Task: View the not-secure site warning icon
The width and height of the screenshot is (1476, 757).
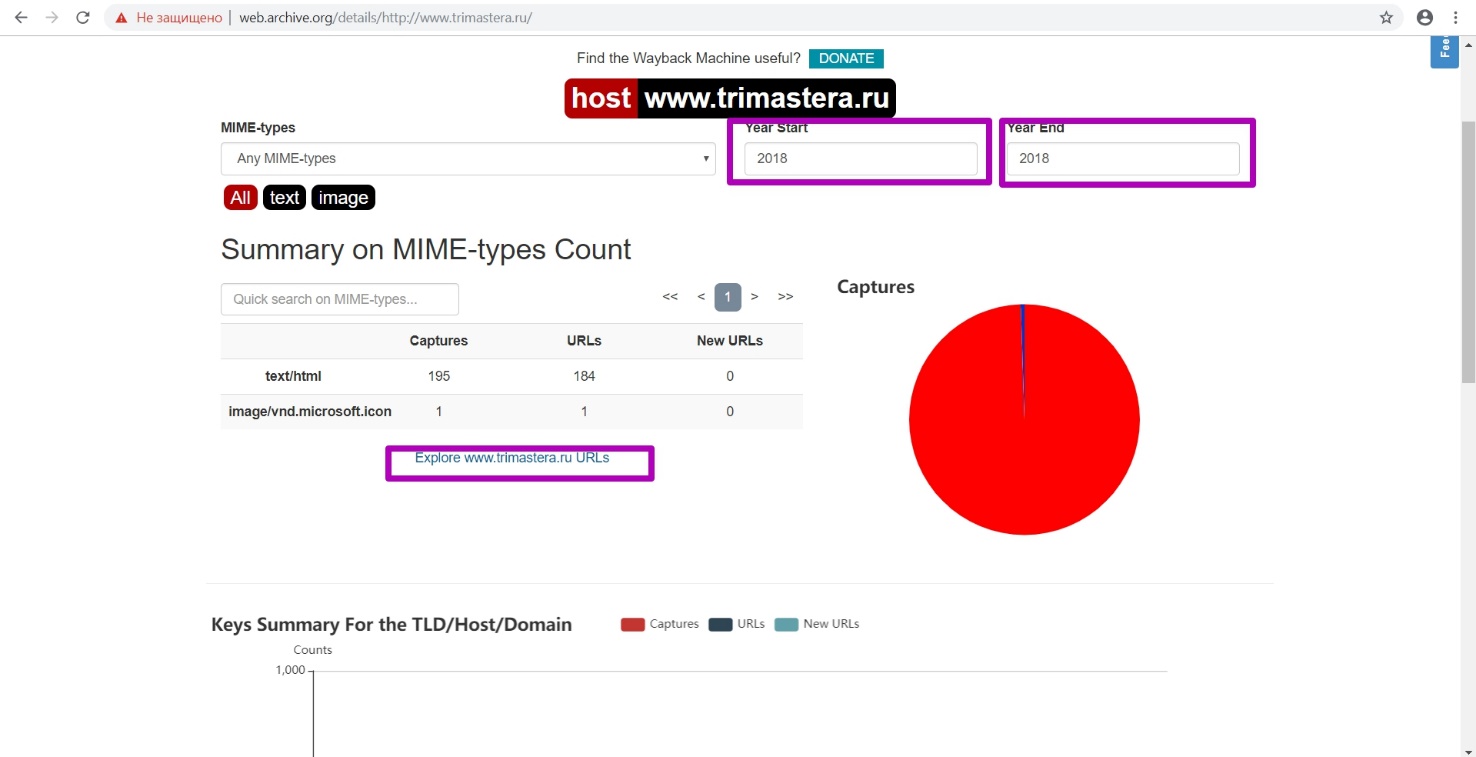Action: [x=121, y=18]
